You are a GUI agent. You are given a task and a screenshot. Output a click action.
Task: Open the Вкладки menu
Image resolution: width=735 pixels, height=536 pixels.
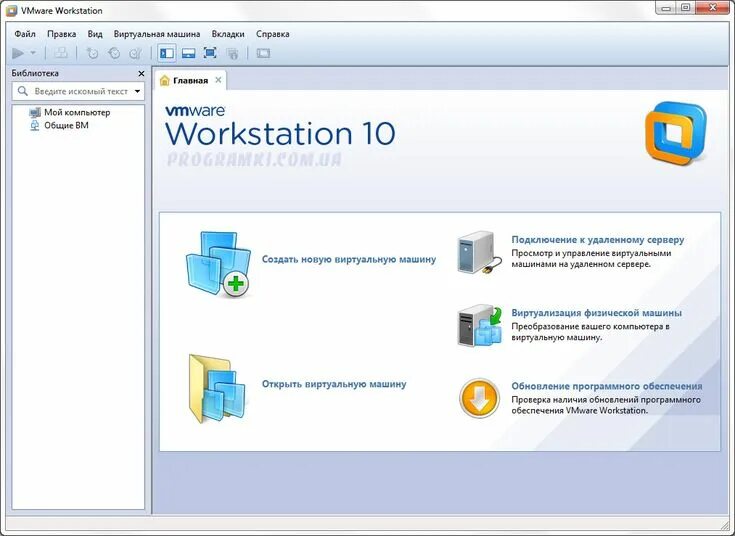click(228, 34)
